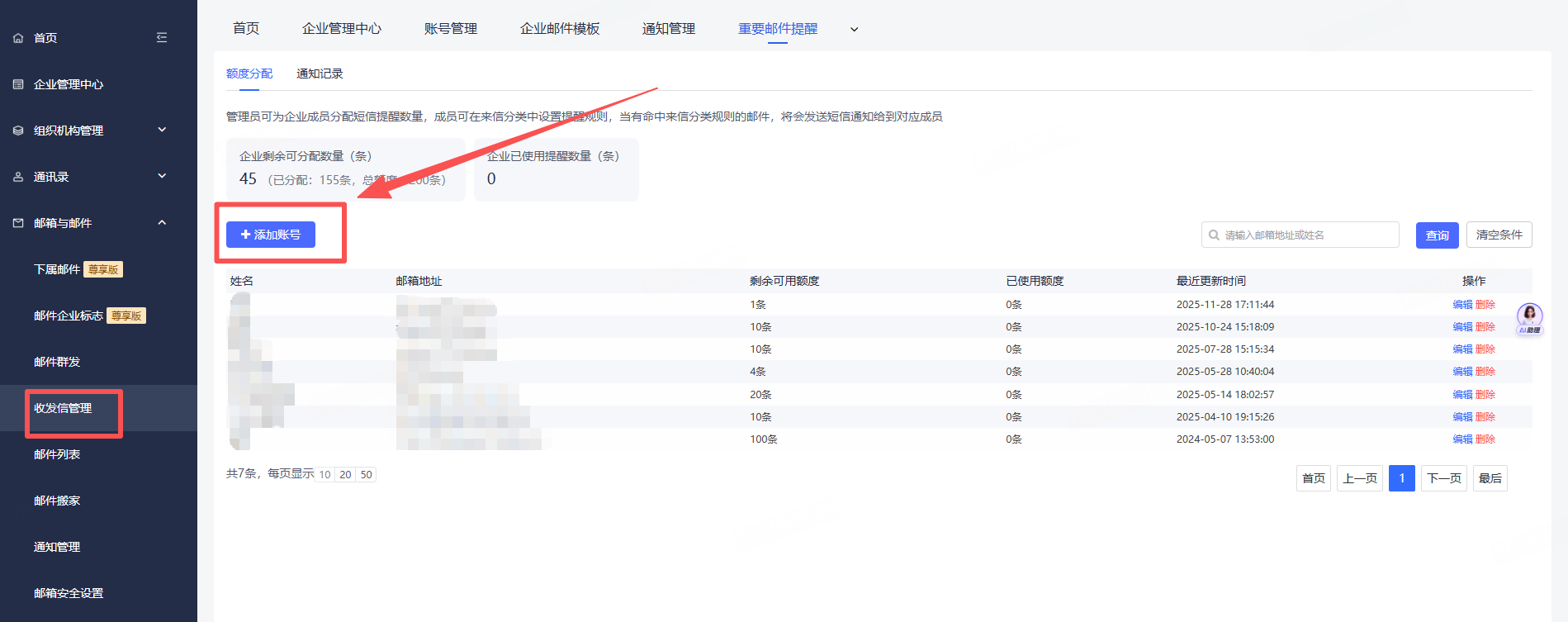The height and width of the screenshot is (622, 1568).
Task: Click the 清空条件 button
Action: point(1499,235)
